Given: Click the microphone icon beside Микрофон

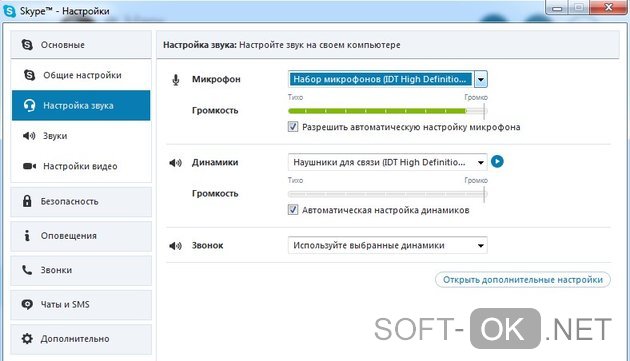Looking at the screenshot, I should pyautogui.click(x=176, y=80).
